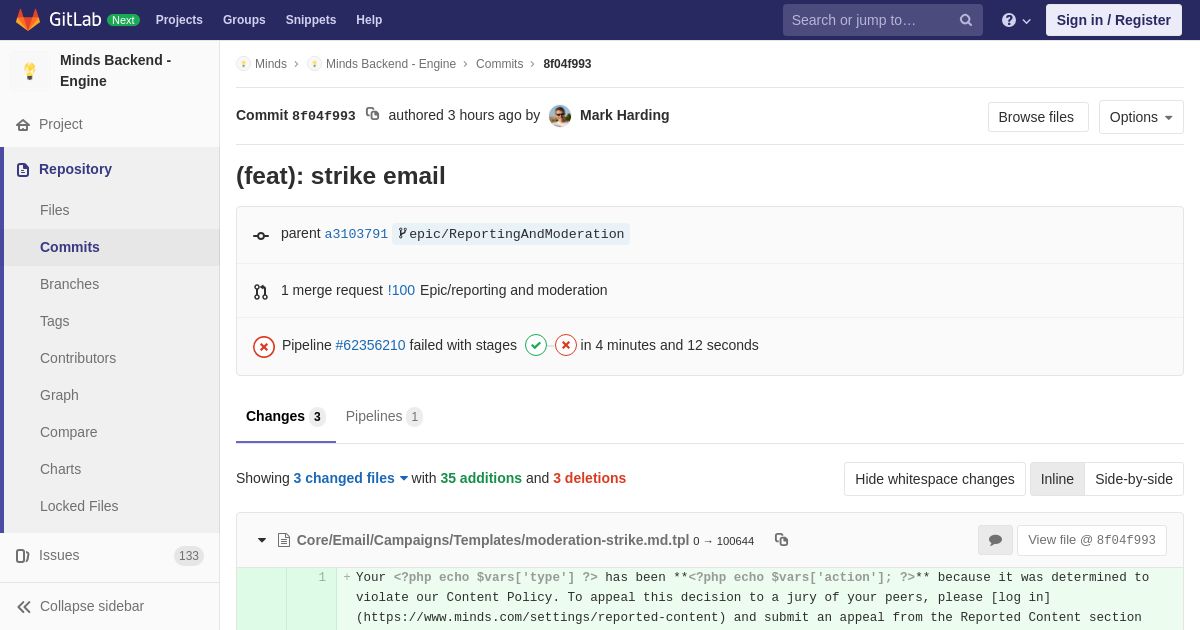Toggle comments for the file
1200x630 pixels.
(995, 540)
